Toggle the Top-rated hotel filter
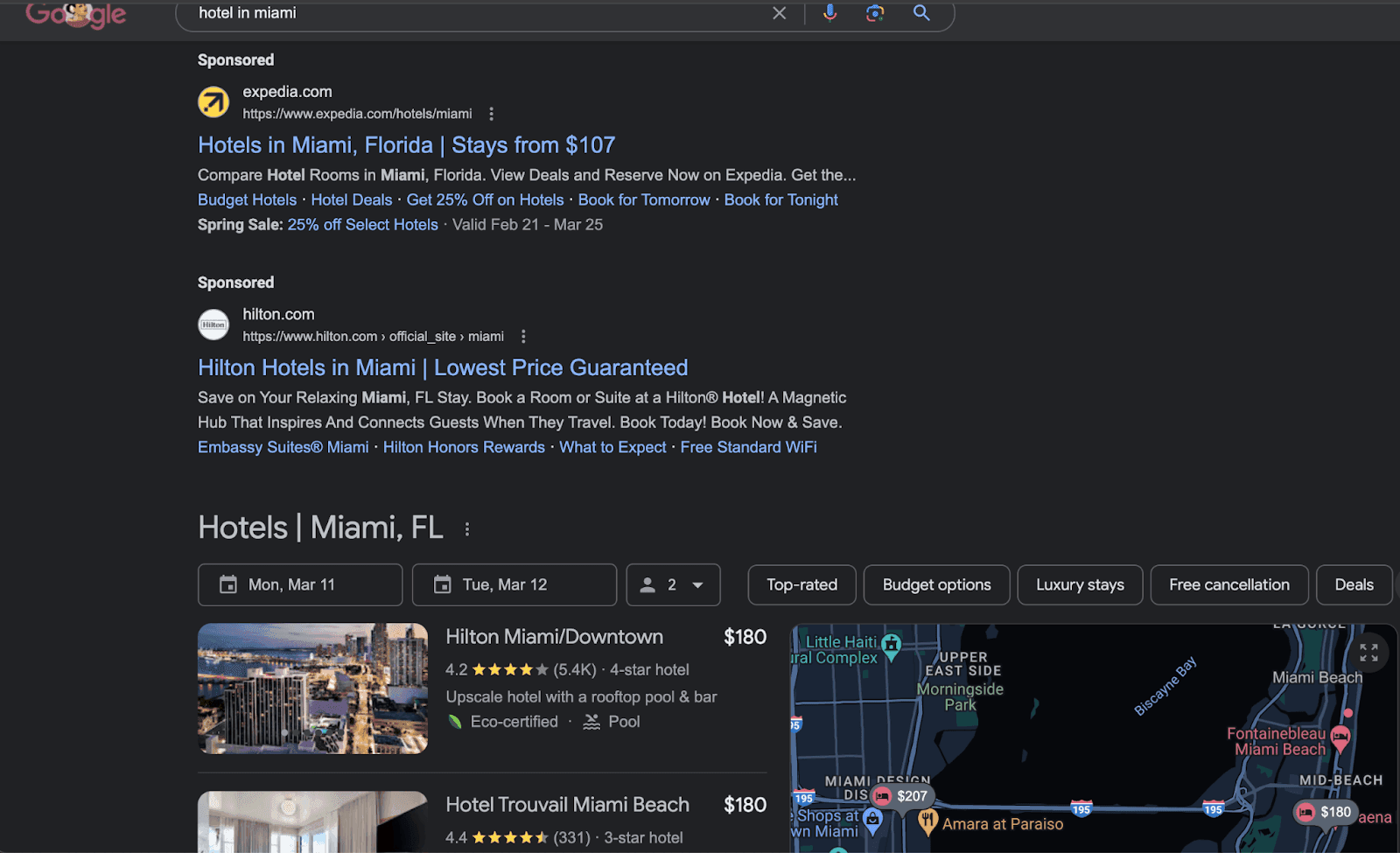This screenshot has height=853, width=1400. [801, 584]
